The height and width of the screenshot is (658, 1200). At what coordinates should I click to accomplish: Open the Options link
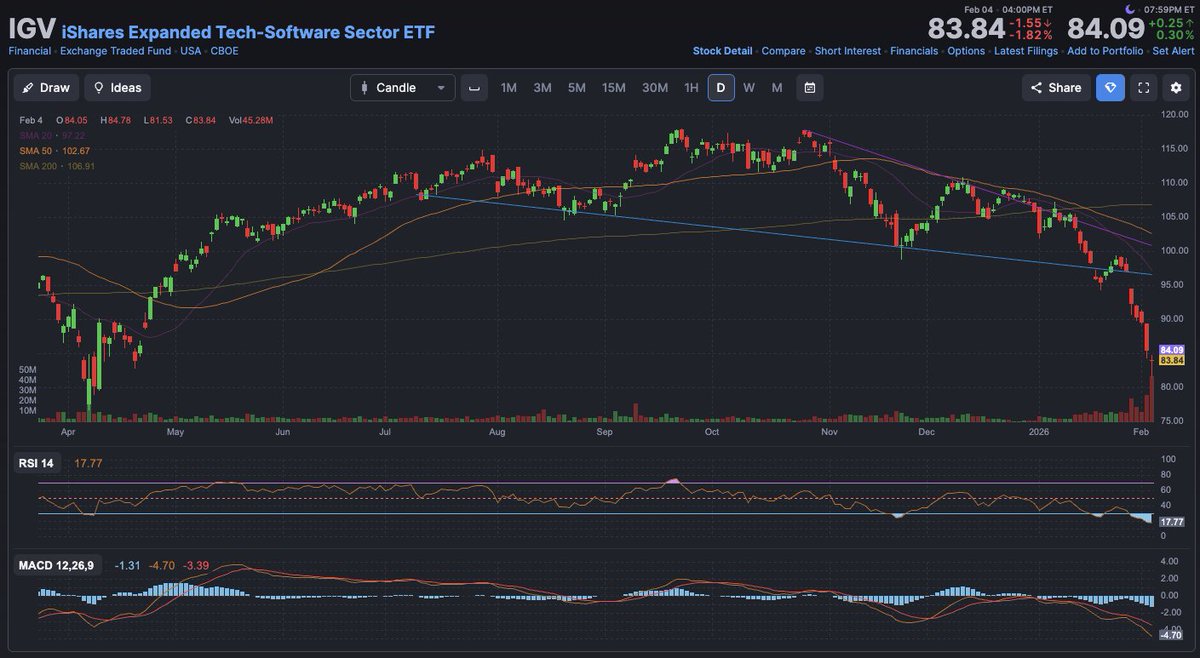click(966, 50)
